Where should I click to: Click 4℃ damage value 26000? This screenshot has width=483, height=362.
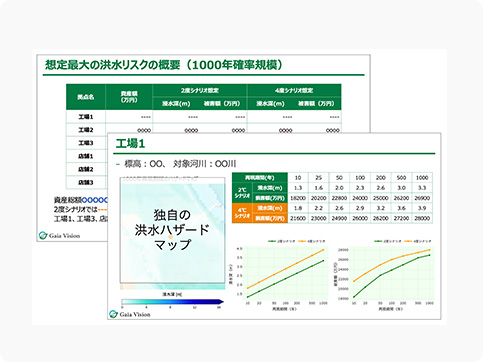pos(360,218)
